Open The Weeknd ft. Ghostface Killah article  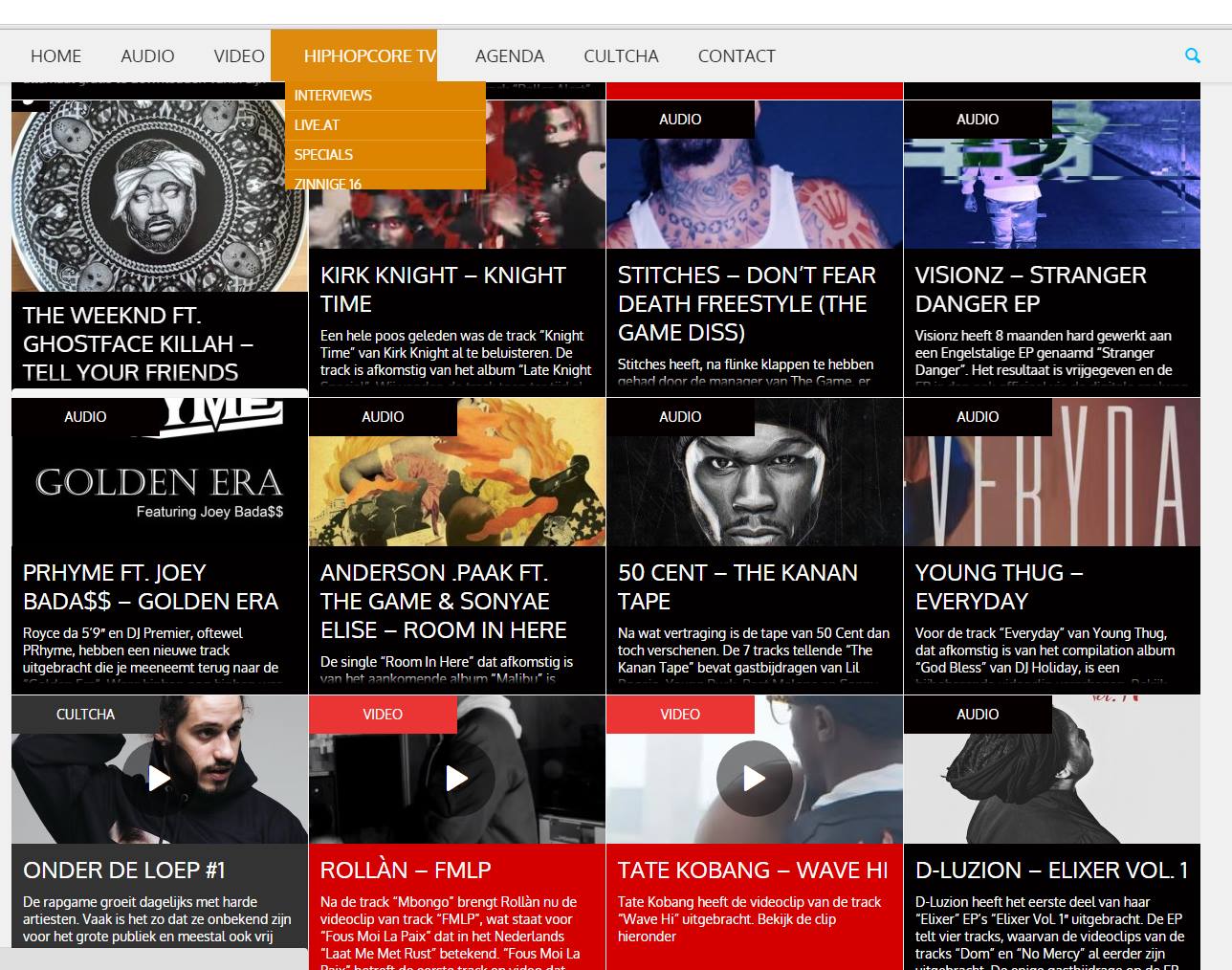point(138,343)
